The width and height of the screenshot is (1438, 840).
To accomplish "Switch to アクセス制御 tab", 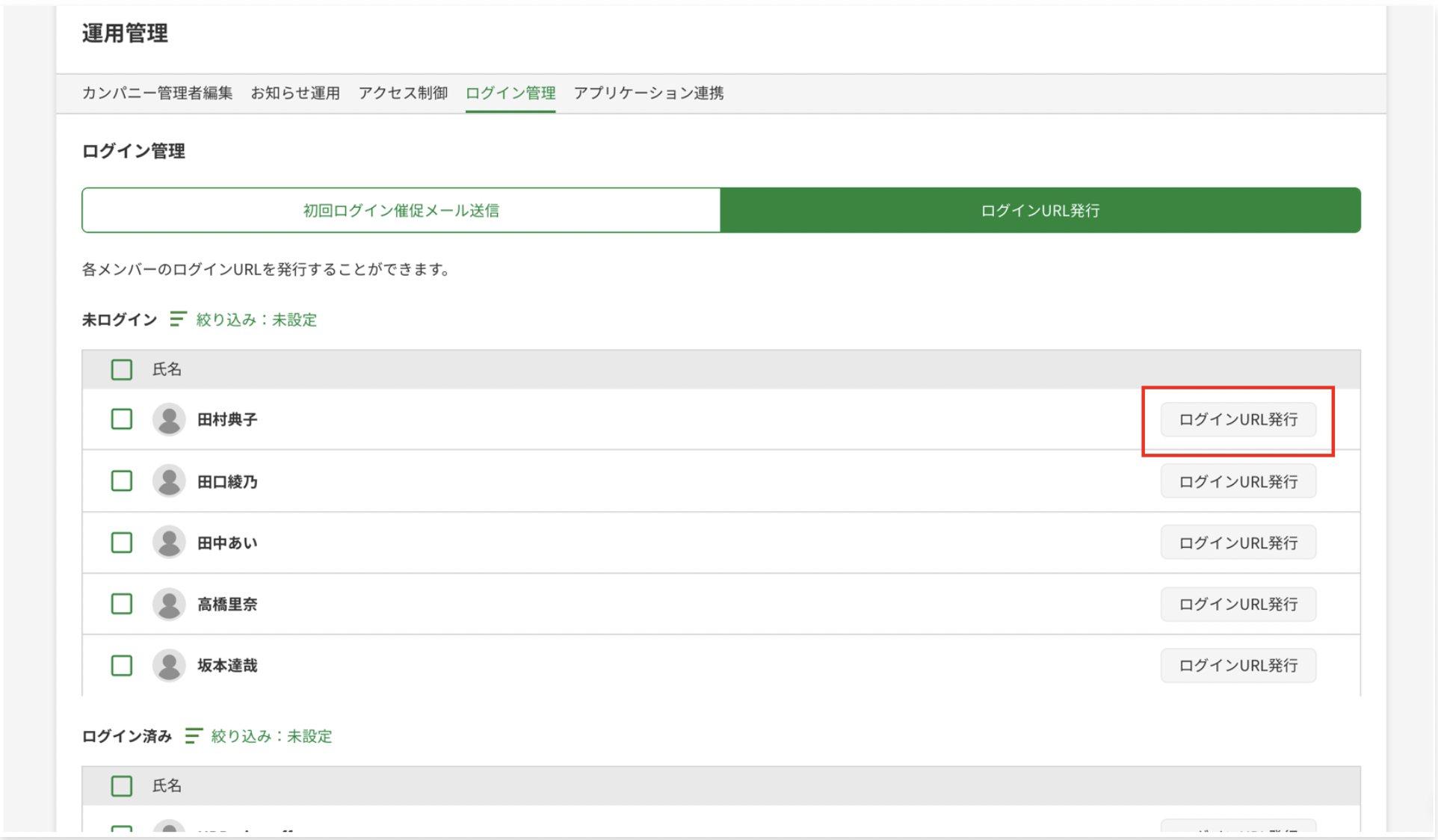I will [403, 93].
